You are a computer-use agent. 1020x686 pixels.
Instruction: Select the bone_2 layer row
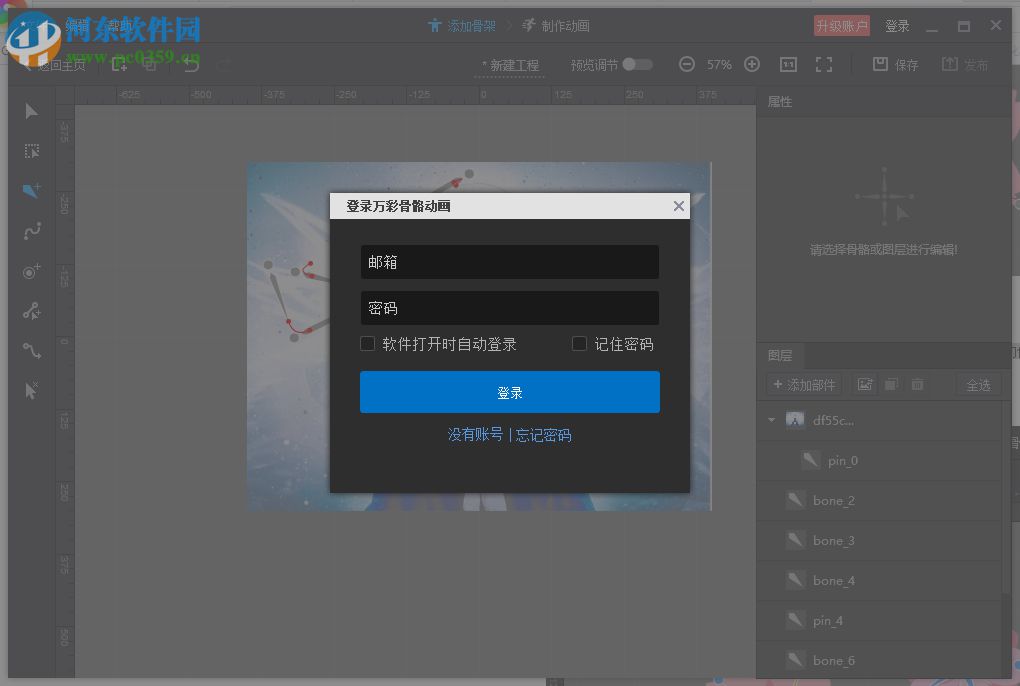tap(878, 501)
